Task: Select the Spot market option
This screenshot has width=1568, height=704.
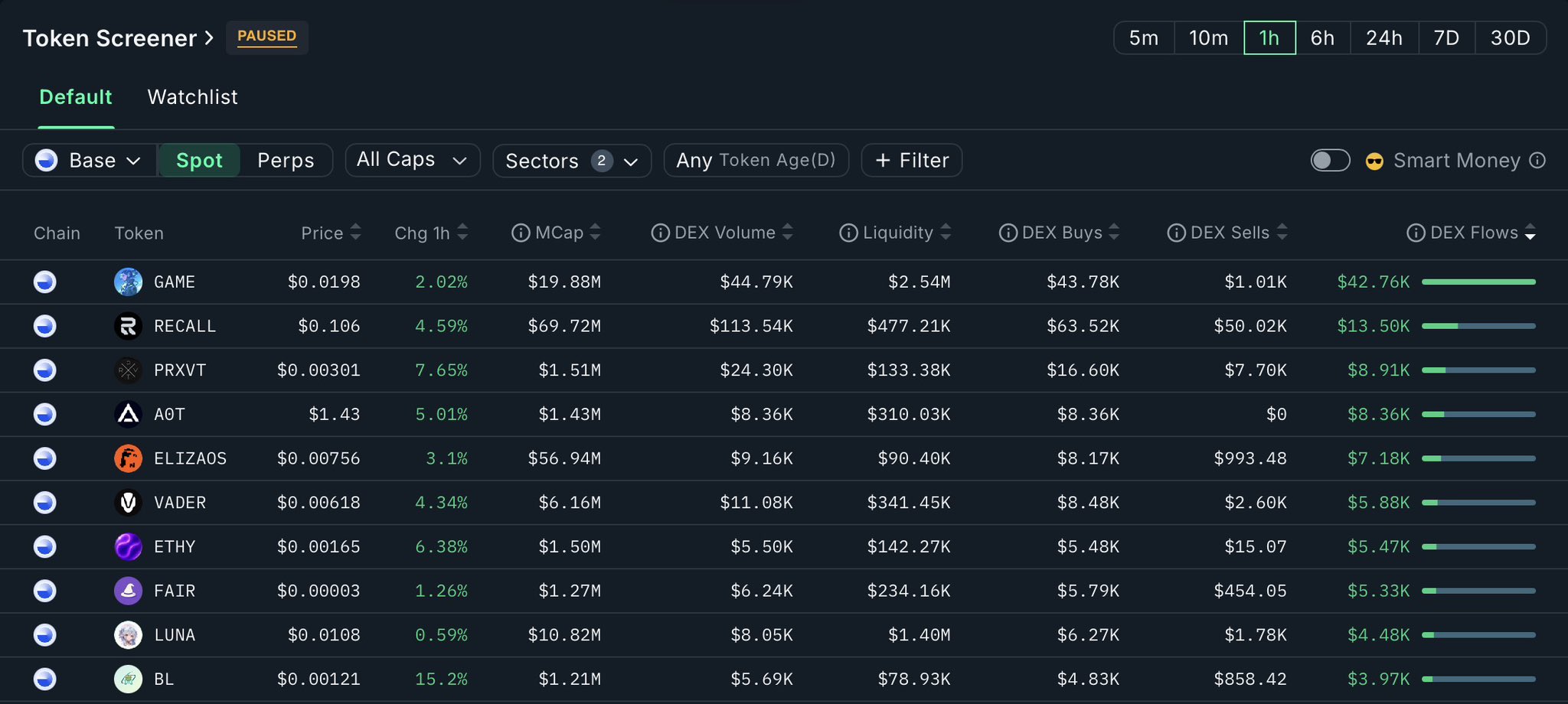Action: (x=199, y=161)
